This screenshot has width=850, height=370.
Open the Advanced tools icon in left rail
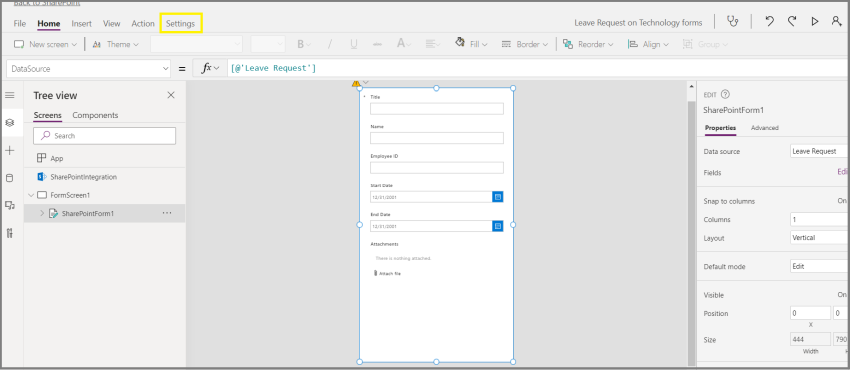tap(9, 233)
